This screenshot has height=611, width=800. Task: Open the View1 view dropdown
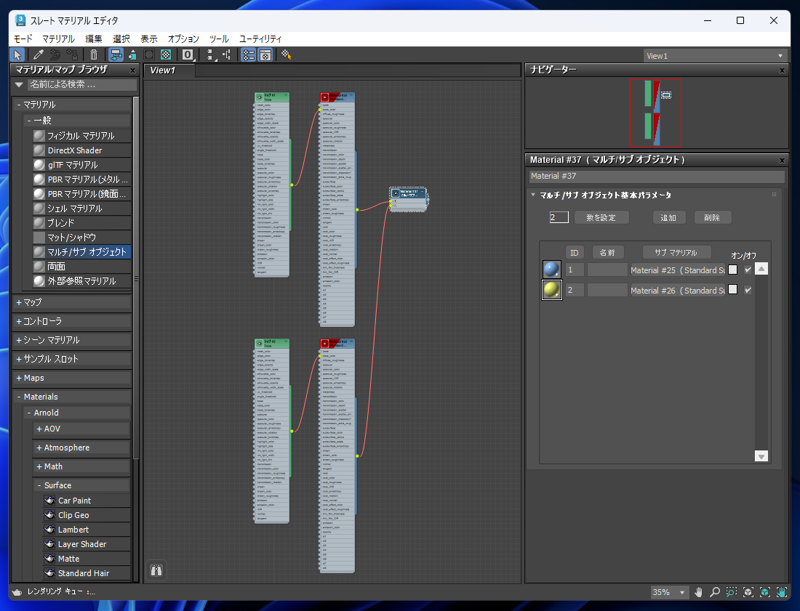click(714, 56)
